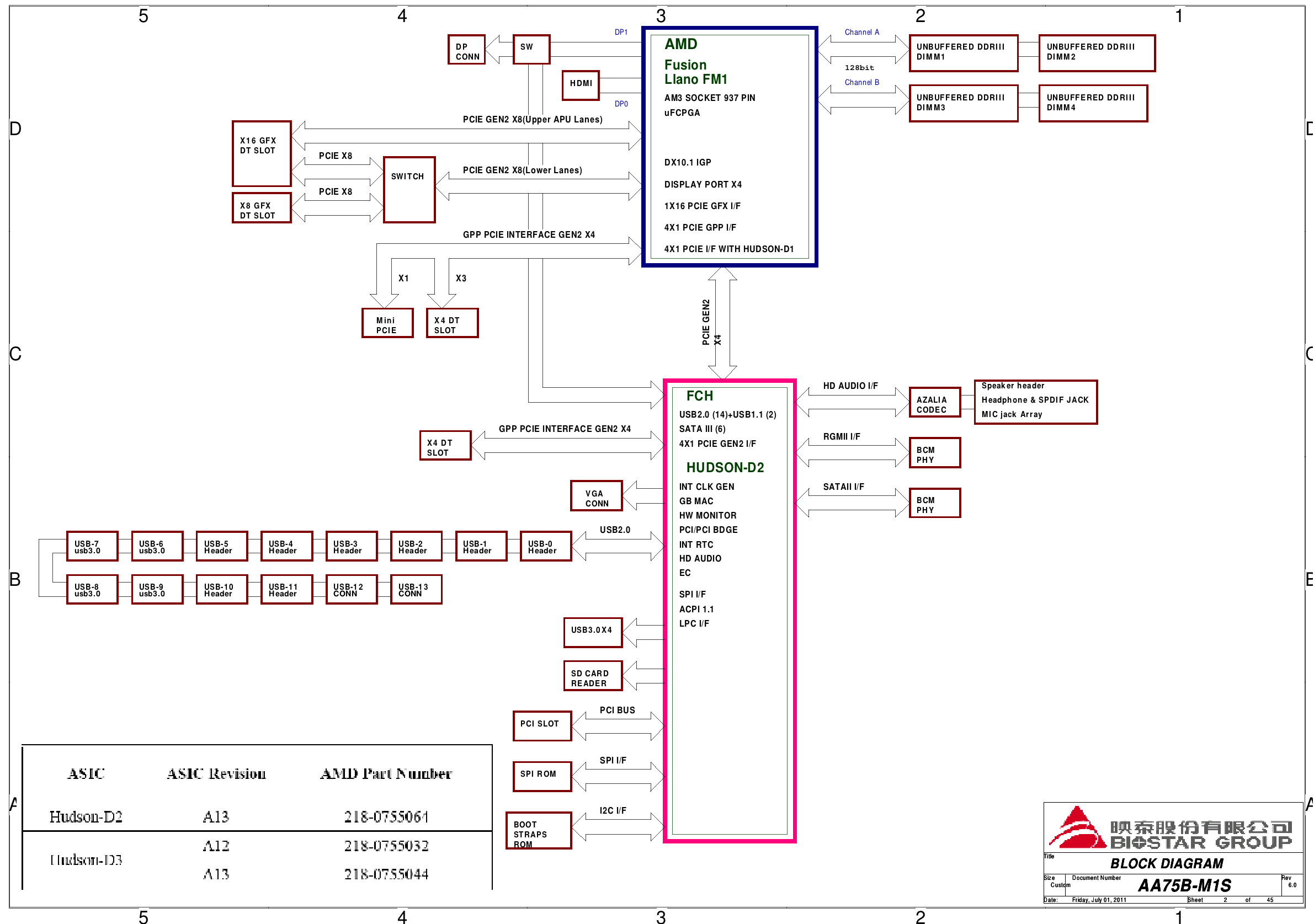Select the SD CARD READER box
The width and height of the screenshot is (1314, 924).
coord(592,676)
